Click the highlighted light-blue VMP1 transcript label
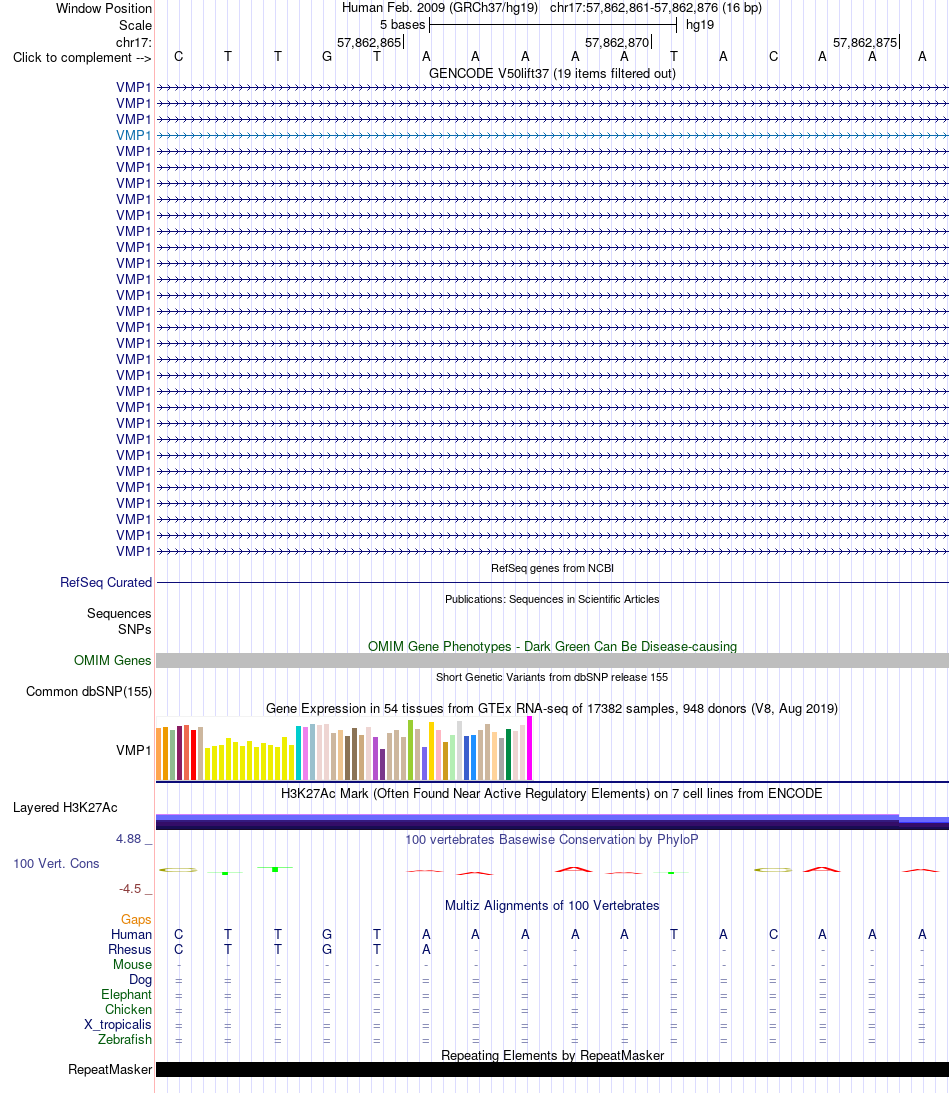The image size is (950, 1093). (134, 135)
